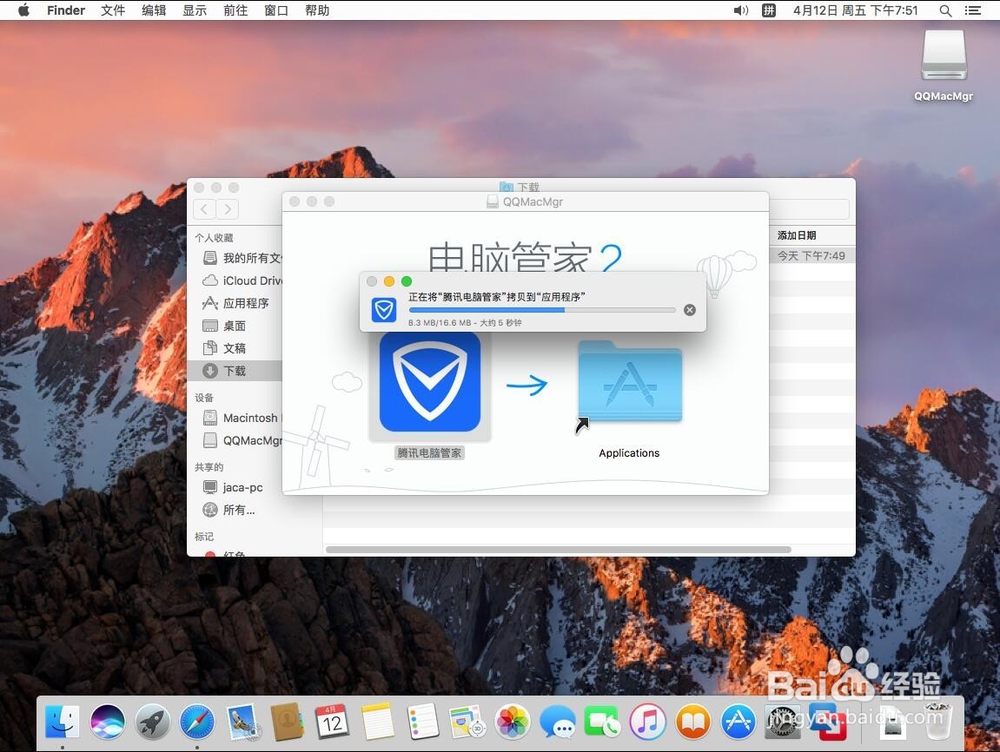Zoom the copy progress dialog with the green button
This screenshot has height=752, width=1000.
tap(406, 281)
